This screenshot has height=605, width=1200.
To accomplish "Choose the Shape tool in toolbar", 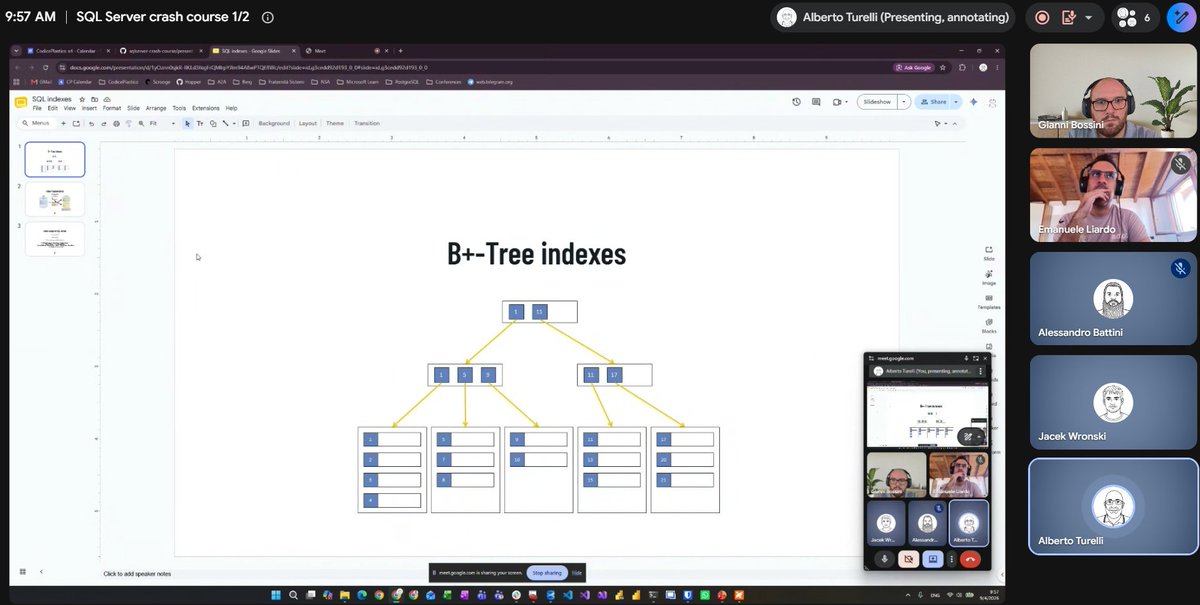I will click(212, 123).
